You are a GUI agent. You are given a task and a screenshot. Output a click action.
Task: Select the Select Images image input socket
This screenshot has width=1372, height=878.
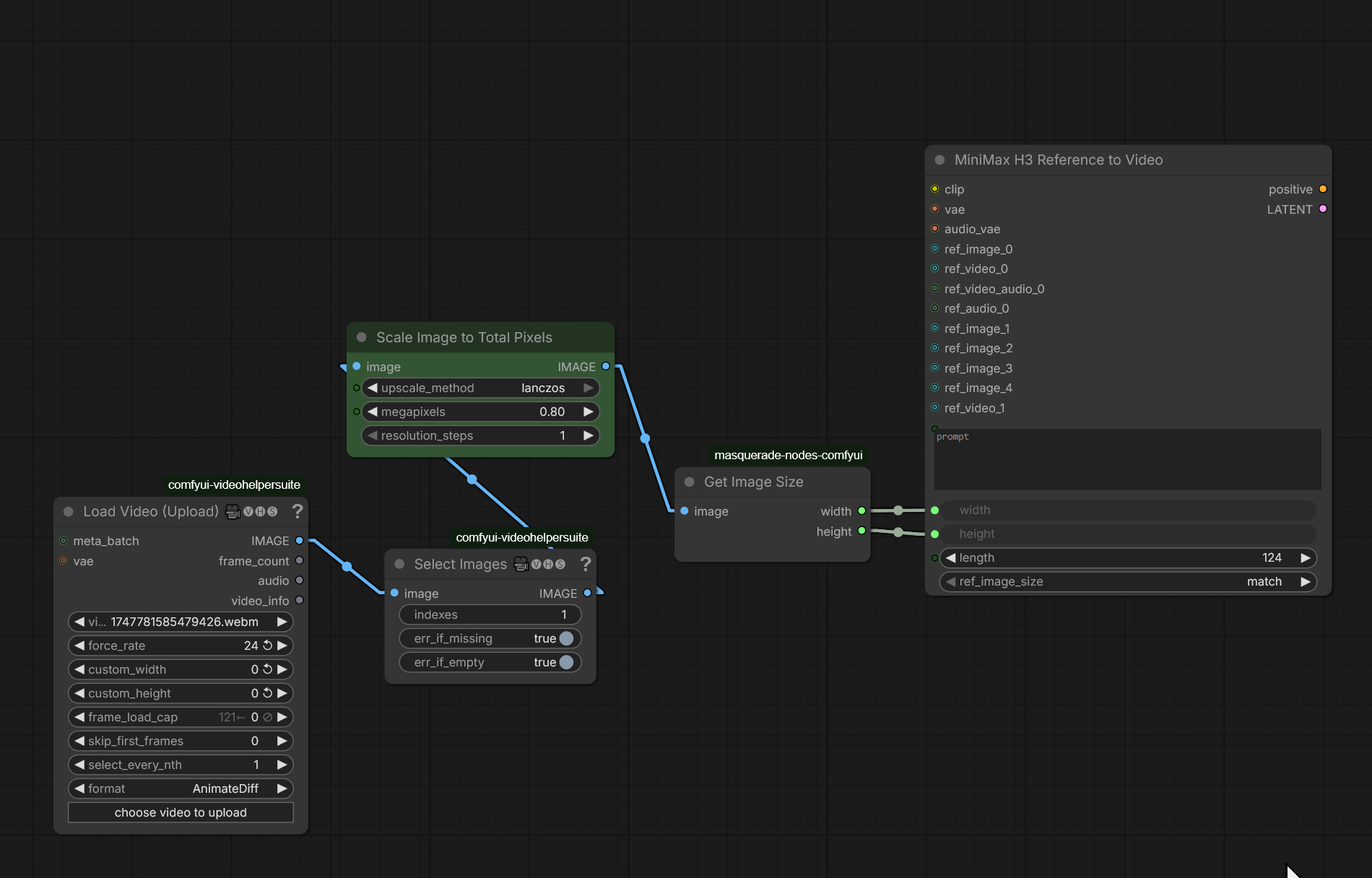tap(395, 593)
